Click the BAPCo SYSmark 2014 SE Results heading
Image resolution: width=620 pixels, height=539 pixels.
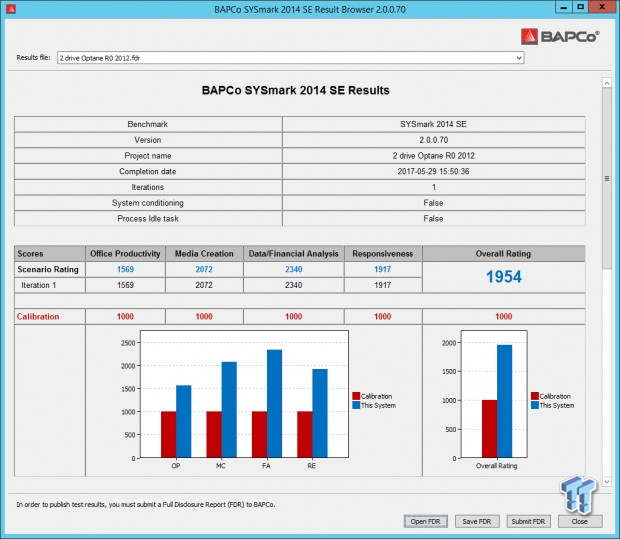(296, 91)
